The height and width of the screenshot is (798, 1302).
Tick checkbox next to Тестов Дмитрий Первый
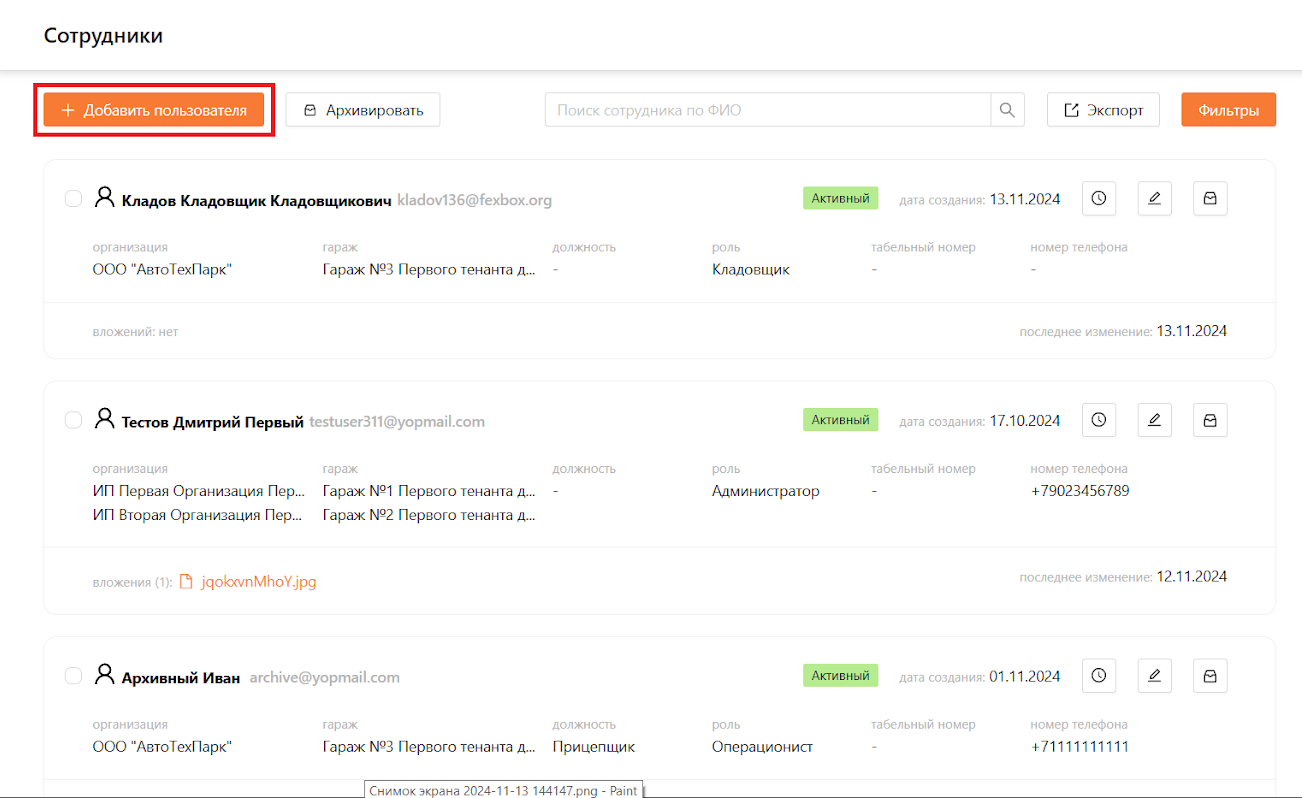point(73,421)
